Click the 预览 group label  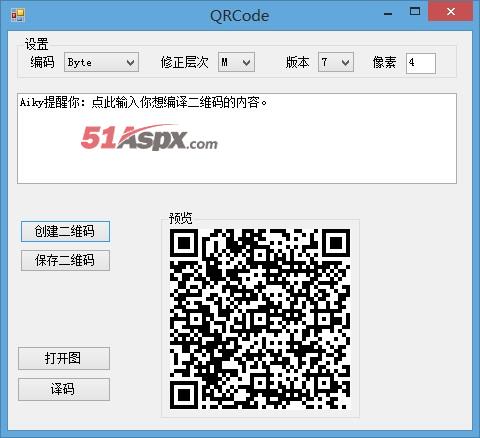[x=181, y=218]
